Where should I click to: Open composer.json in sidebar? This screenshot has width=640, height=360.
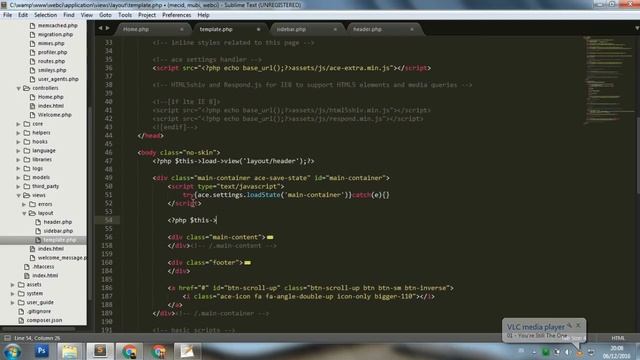(x=44, y=320)
